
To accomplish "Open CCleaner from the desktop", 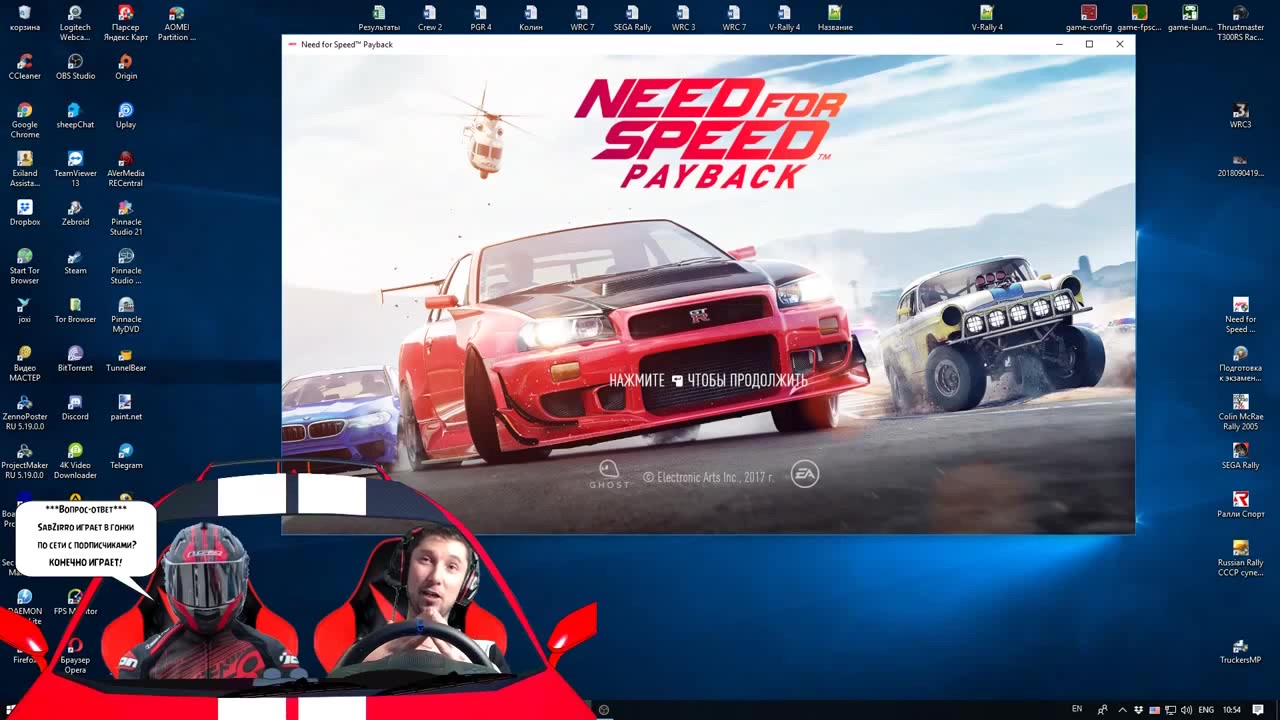I will click(25, 67).
